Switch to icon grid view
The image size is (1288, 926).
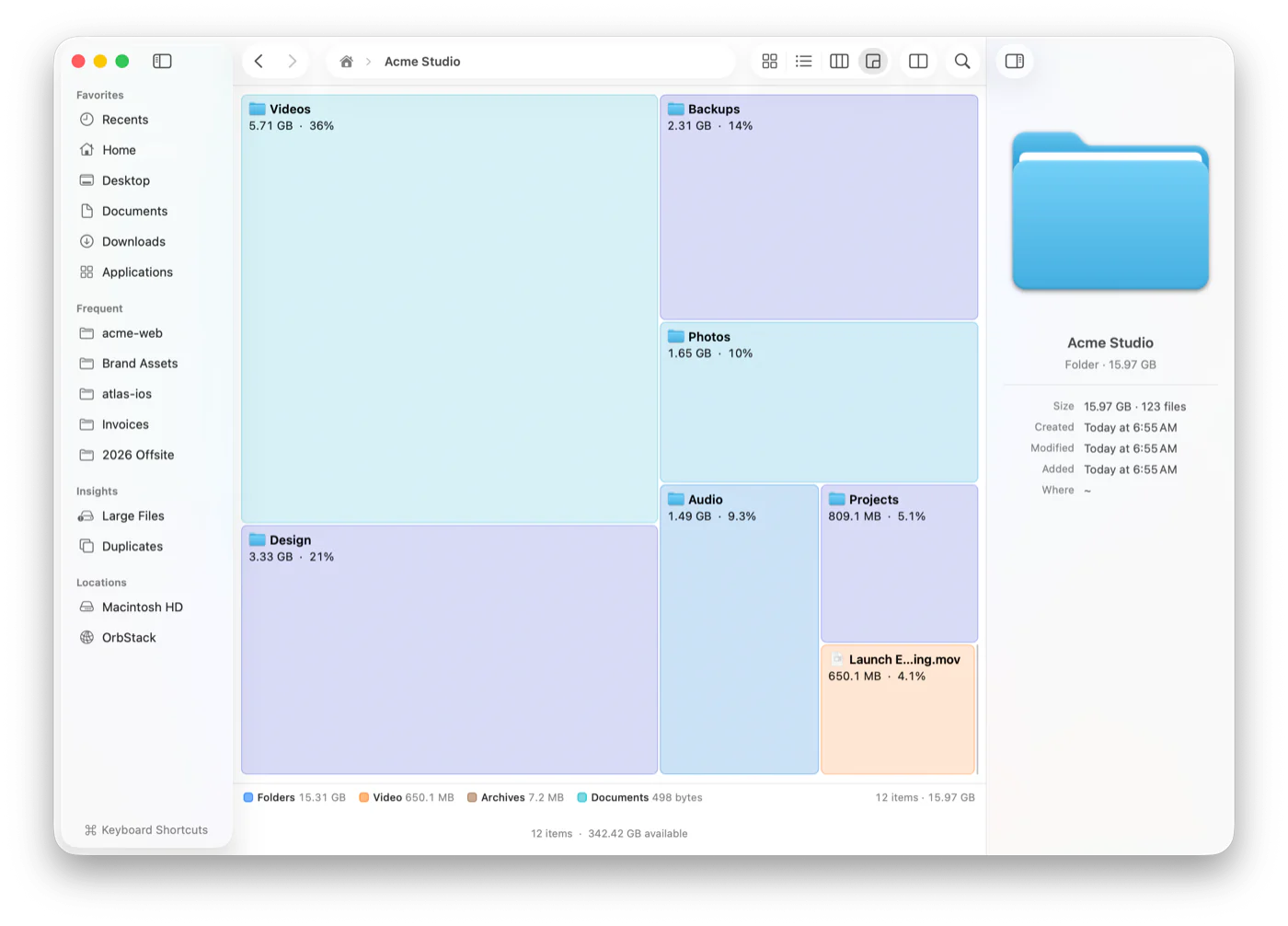[770, 61]
